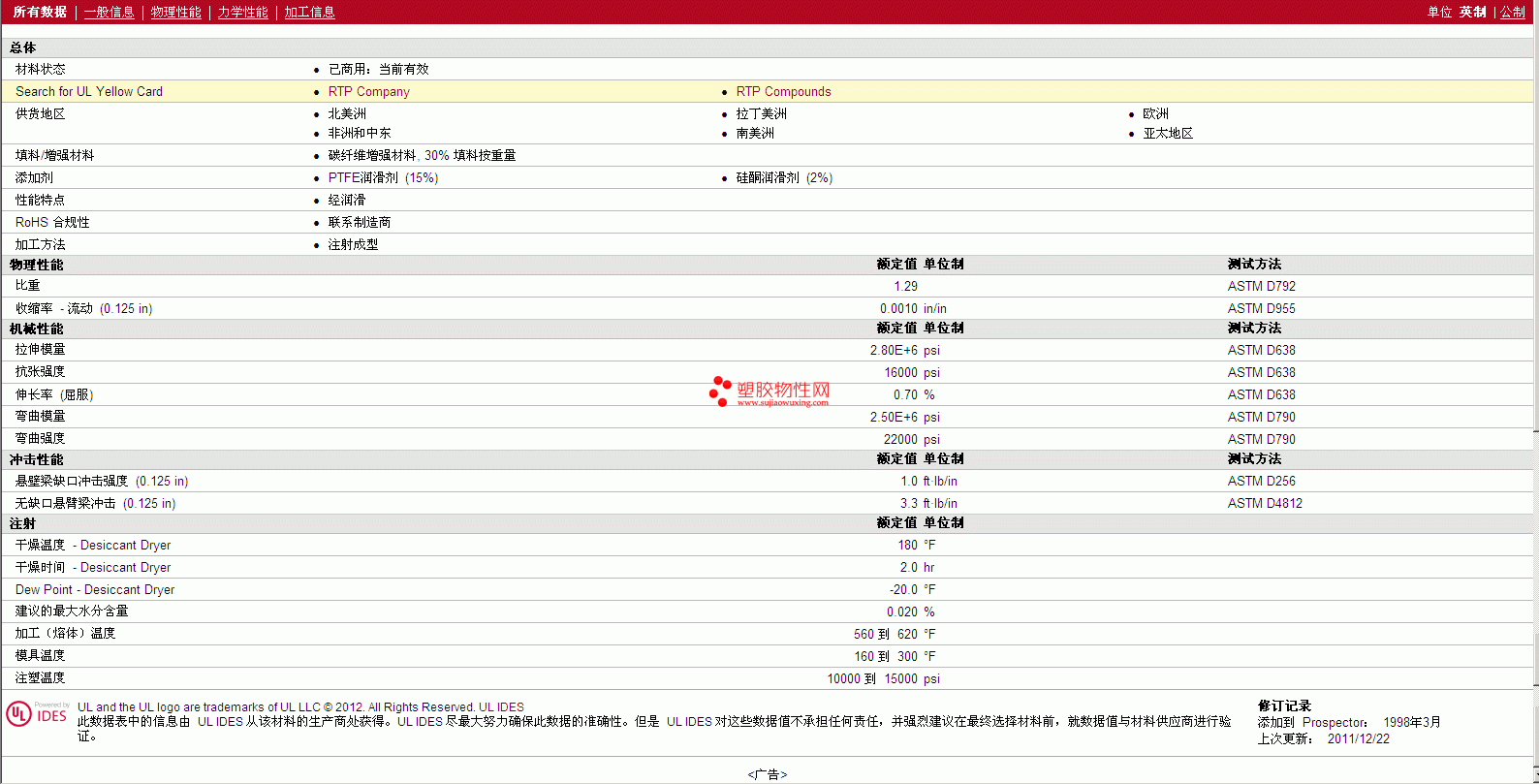
Task: Click the ASTM D955 test method
Action: (x=1261, y=308)
